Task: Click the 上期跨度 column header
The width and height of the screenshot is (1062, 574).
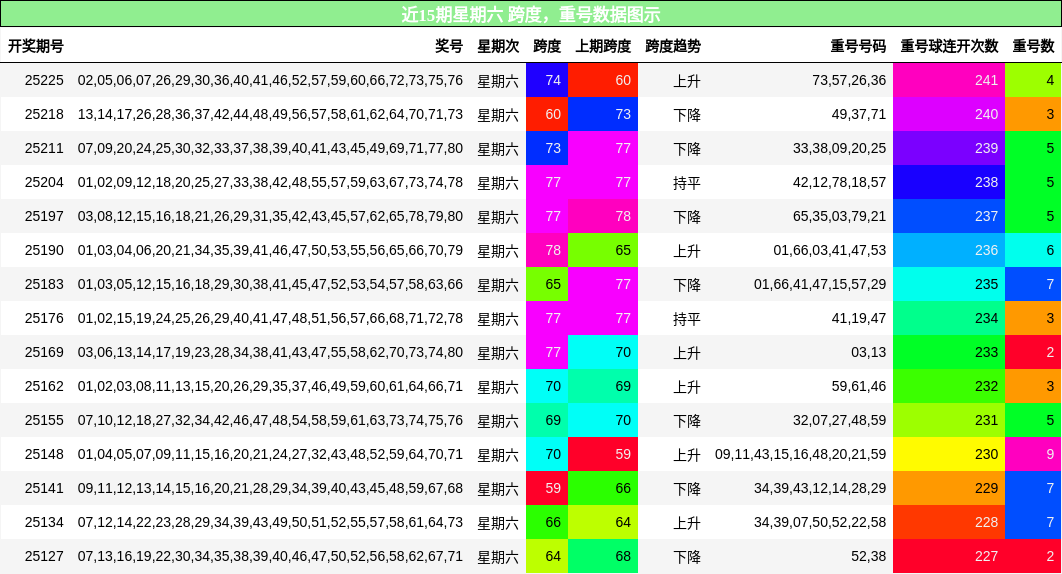Action: [x=603, y=46]
